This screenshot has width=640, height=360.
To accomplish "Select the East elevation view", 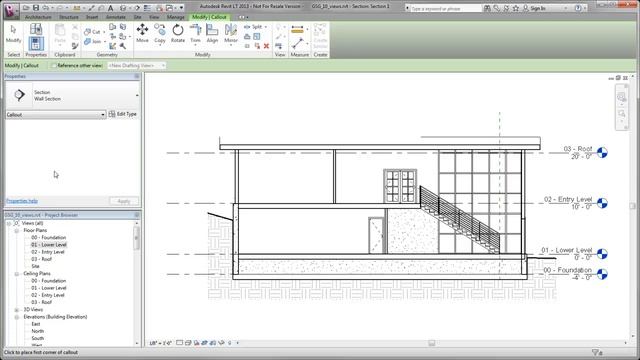I will tap(36, 324).
